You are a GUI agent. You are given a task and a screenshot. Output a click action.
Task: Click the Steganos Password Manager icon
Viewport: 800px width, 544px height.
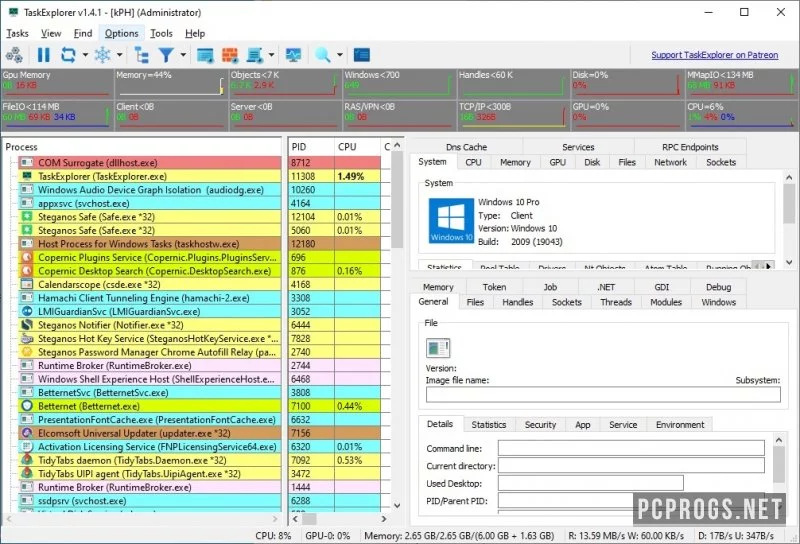pyautogui.click(x=27, y=352)
